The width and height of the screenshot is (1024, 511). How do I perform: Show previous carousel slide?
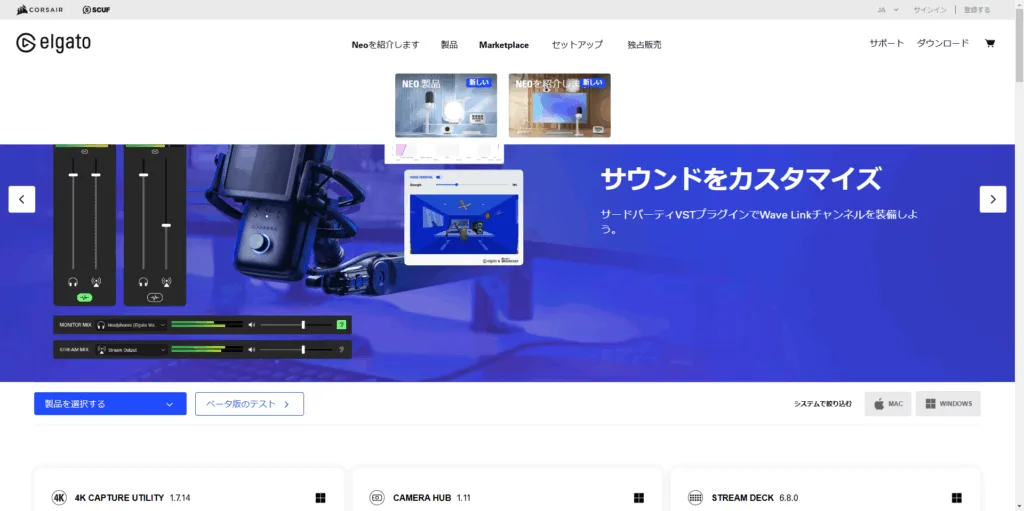(22, 199)
